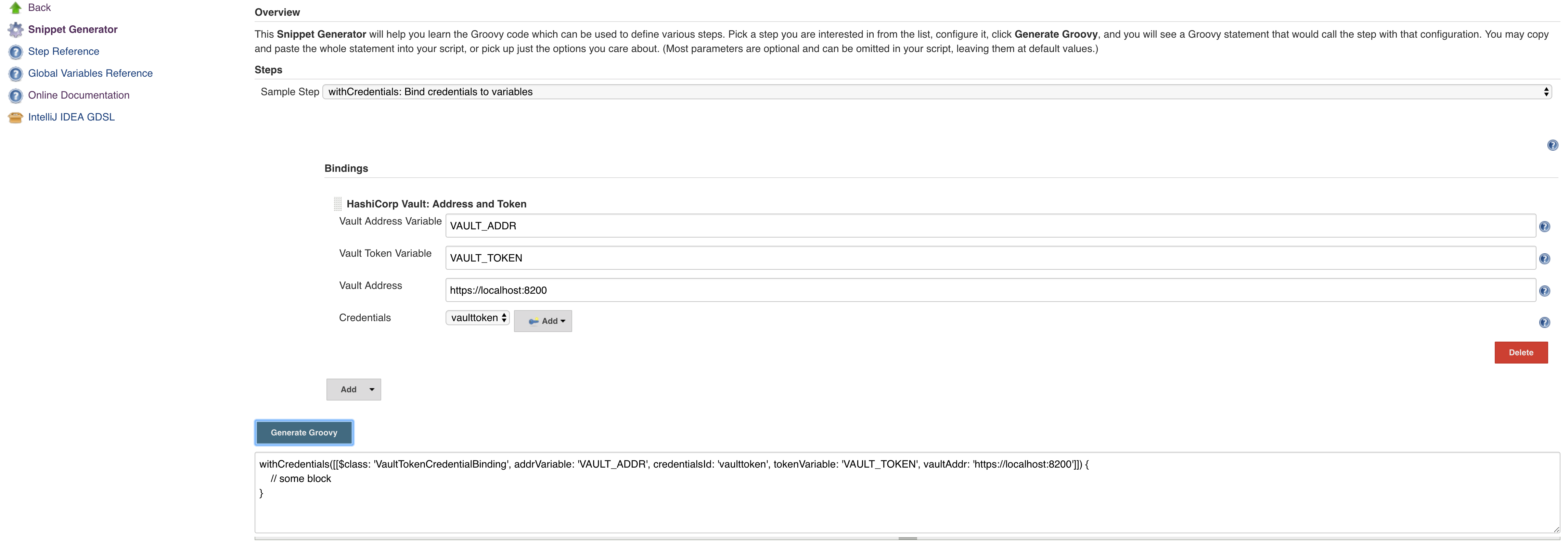Expand the bindings Add dropdown button
This screenshot has width=1568, height=547.
[354, 390]
